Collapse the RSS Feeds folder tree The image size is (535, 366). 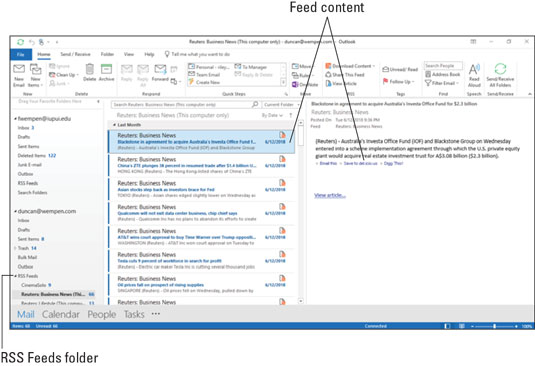[x=15, y=276]
